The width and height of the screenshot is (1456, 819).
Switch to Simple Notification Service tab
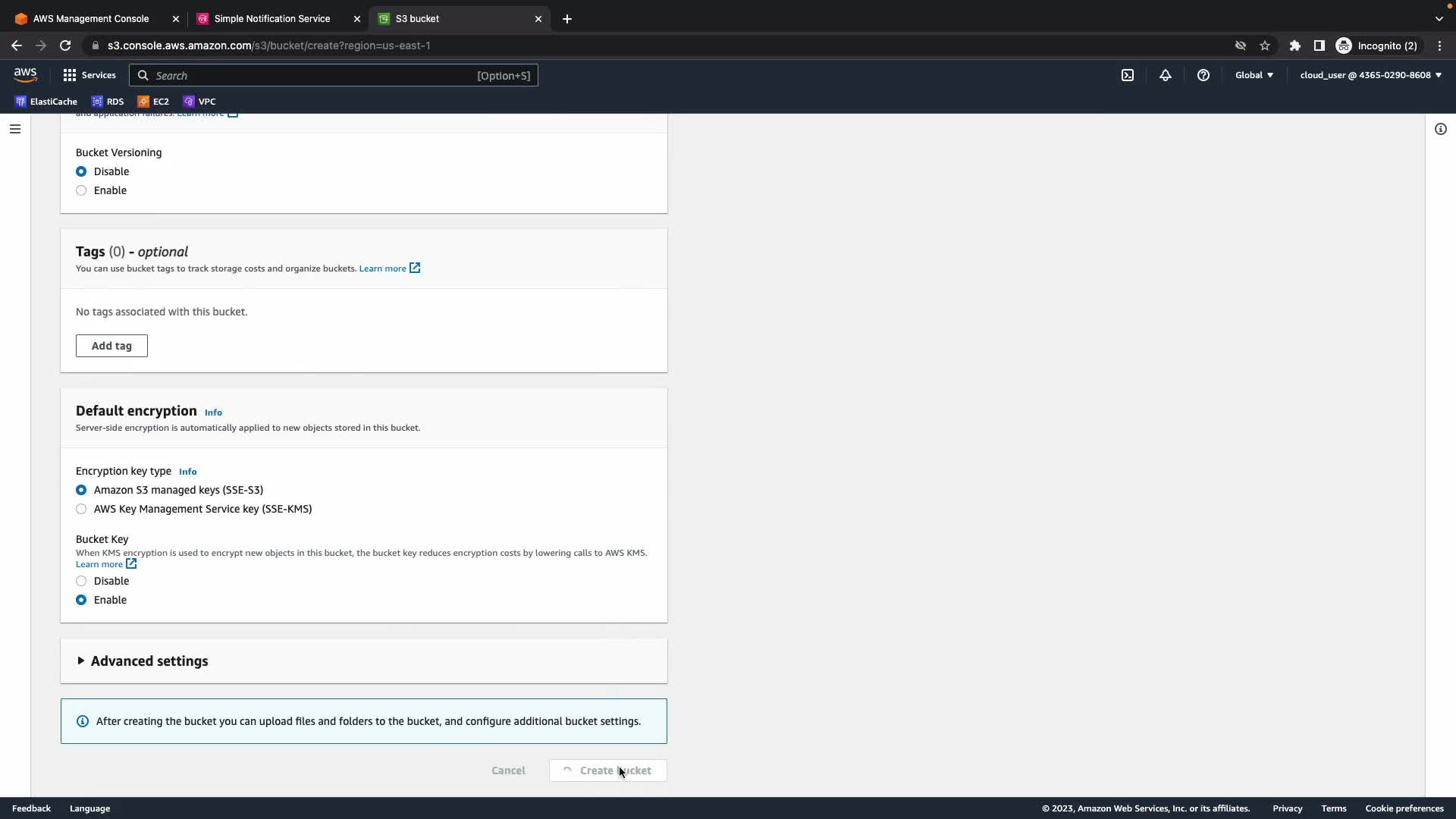point(271,19)
